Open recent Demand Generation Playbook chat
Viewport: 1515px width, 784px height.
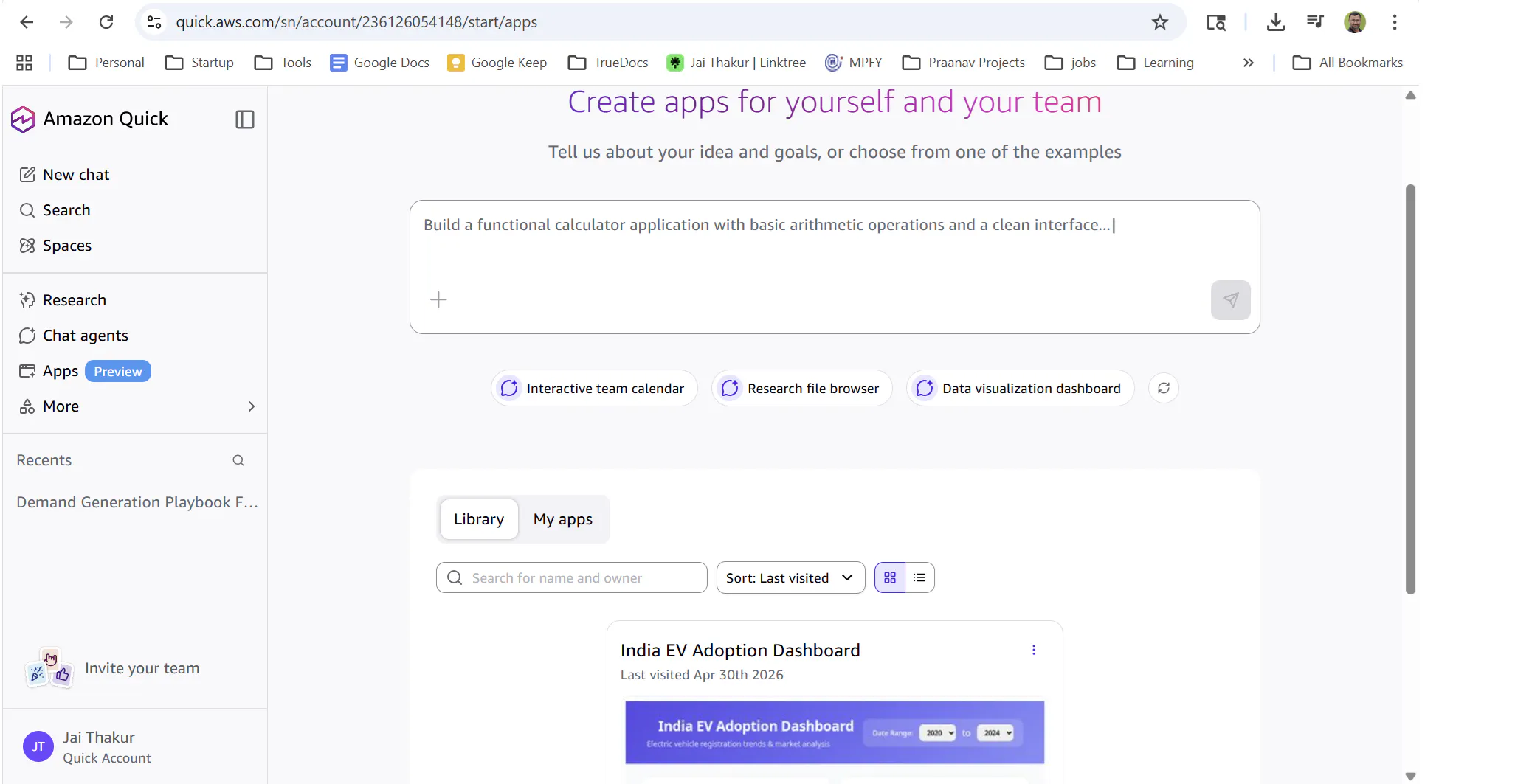coord(137,502)
